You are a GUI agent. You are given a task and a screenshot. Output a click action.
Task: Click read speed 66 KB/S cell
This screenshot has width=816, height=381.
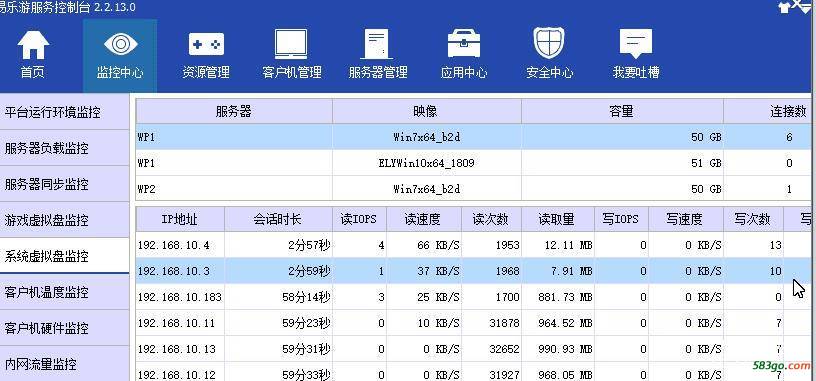pos(424,245)
